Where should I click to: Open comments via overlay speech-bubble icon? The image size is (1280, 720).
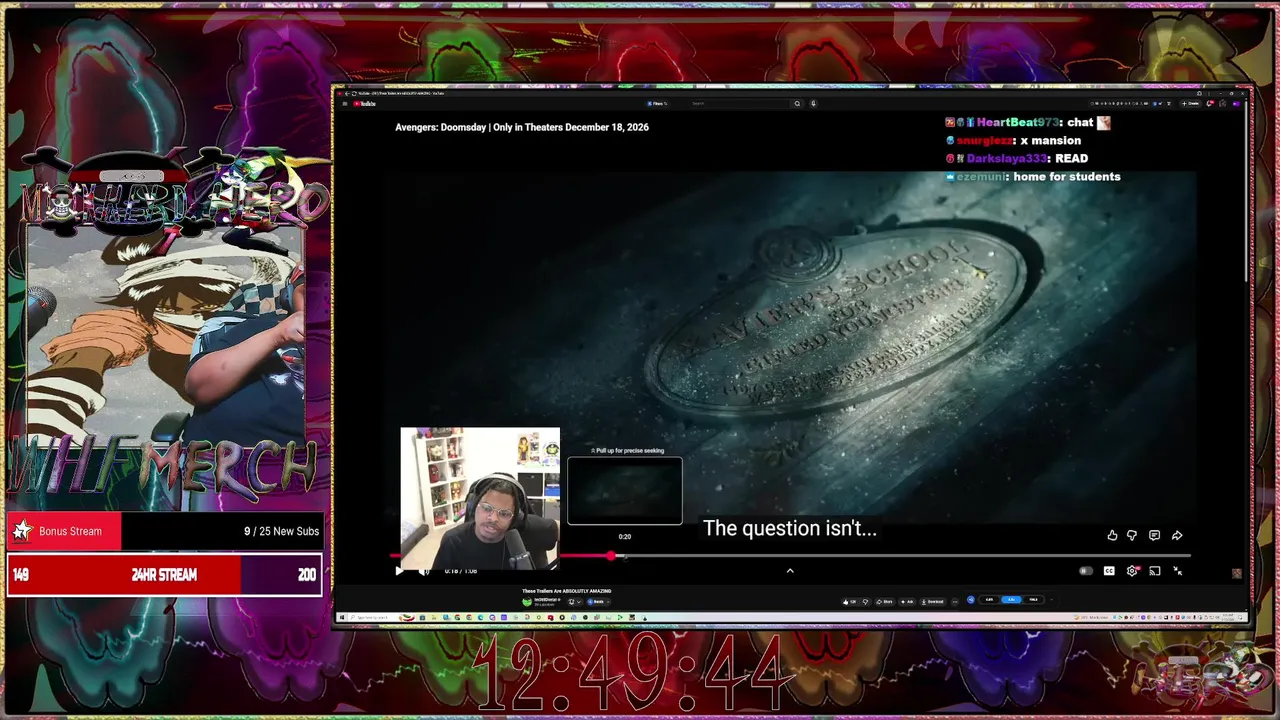(x=1154, y=536)
